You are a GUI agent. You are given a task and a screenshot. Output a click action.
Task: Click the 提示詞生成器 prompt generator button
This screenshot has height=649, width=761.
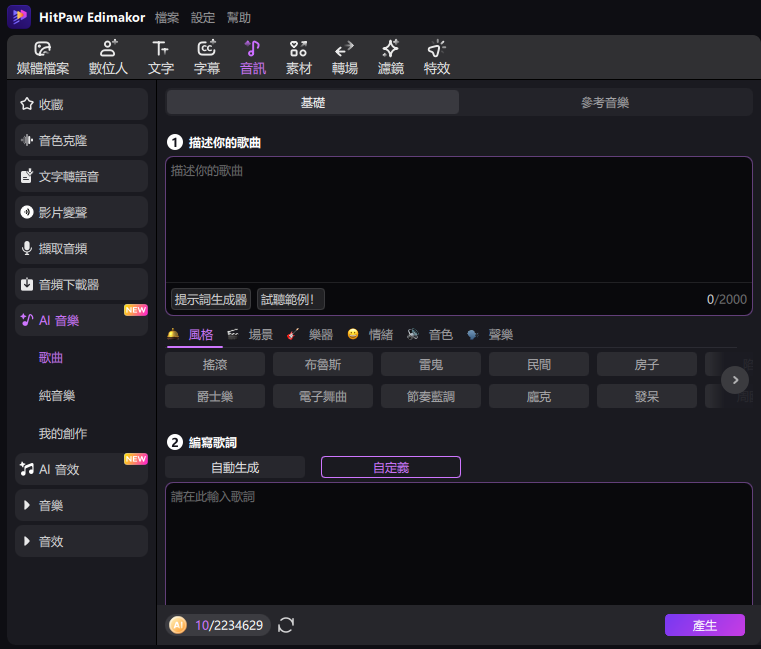[x=211, y=299]
